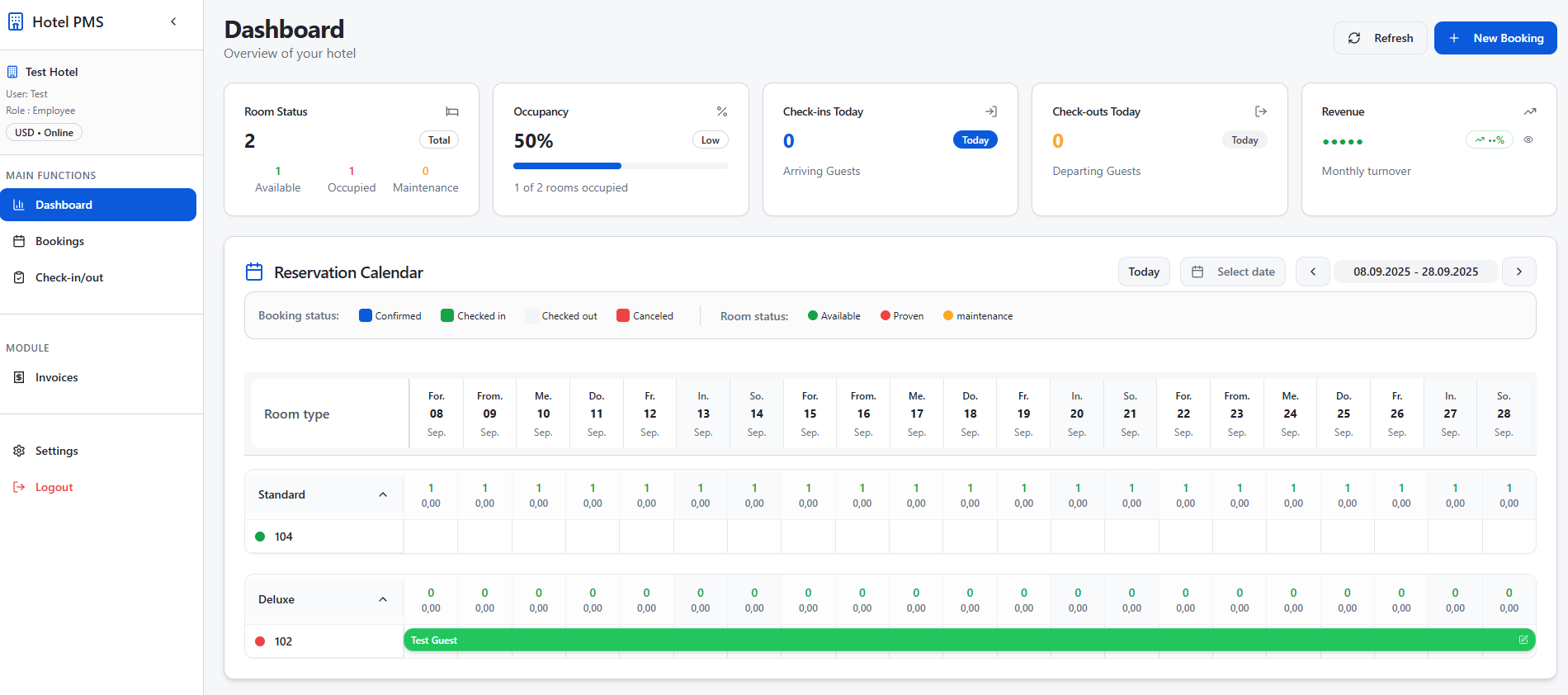Click the Check-ins Today arrow icon

[991, 111]
